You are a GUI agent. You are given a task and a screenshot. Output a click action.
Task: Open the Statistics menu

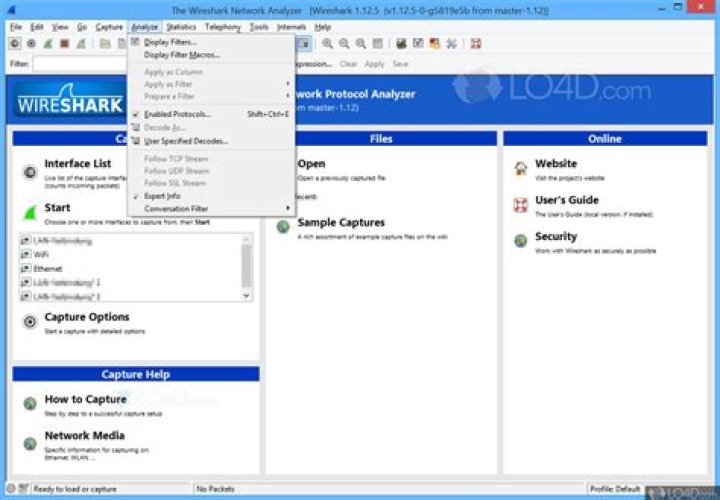click(x=181, y=27)
